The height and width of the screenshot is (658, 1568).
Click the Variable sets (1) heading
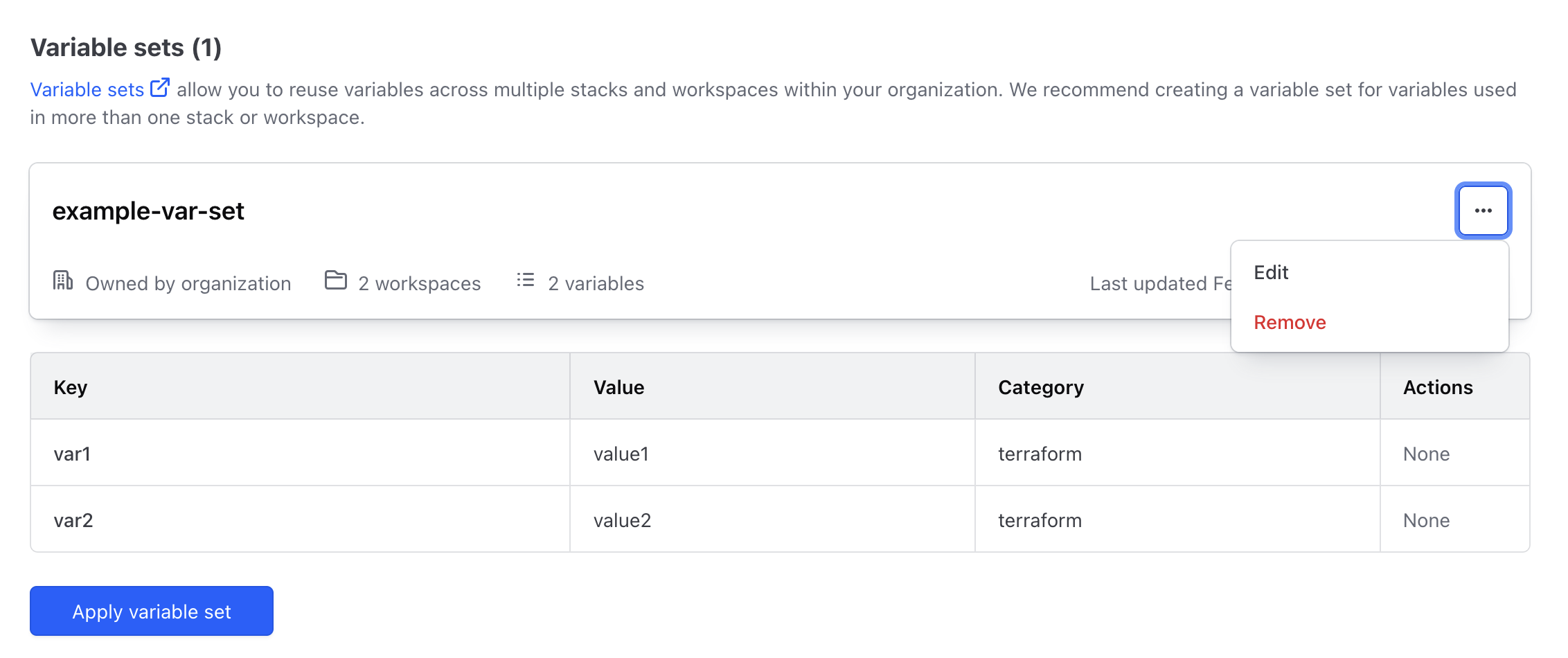coord(126,48)
